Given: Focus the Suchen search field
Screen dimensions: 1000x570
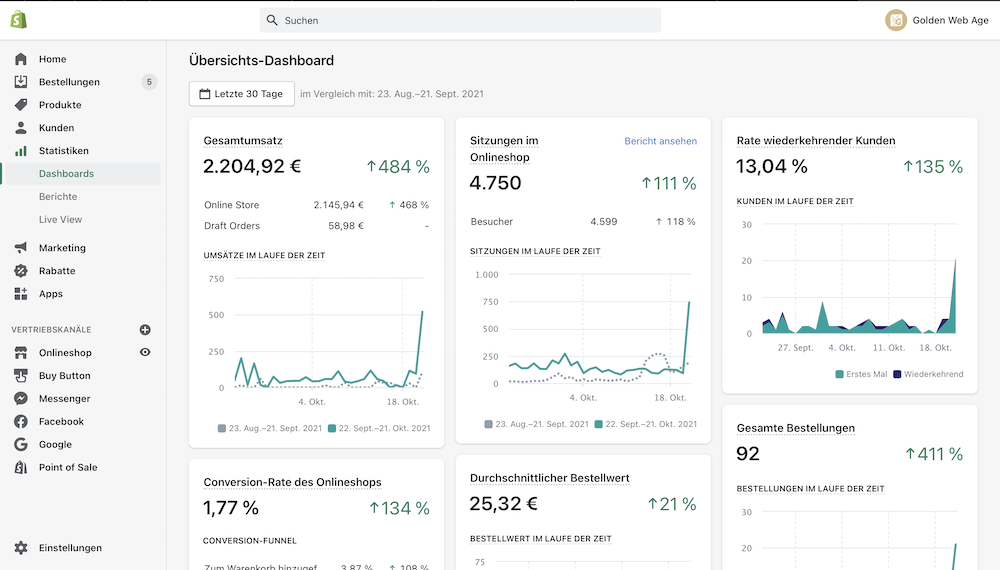Looking at the screenshot, I should [x=460, y=20].
